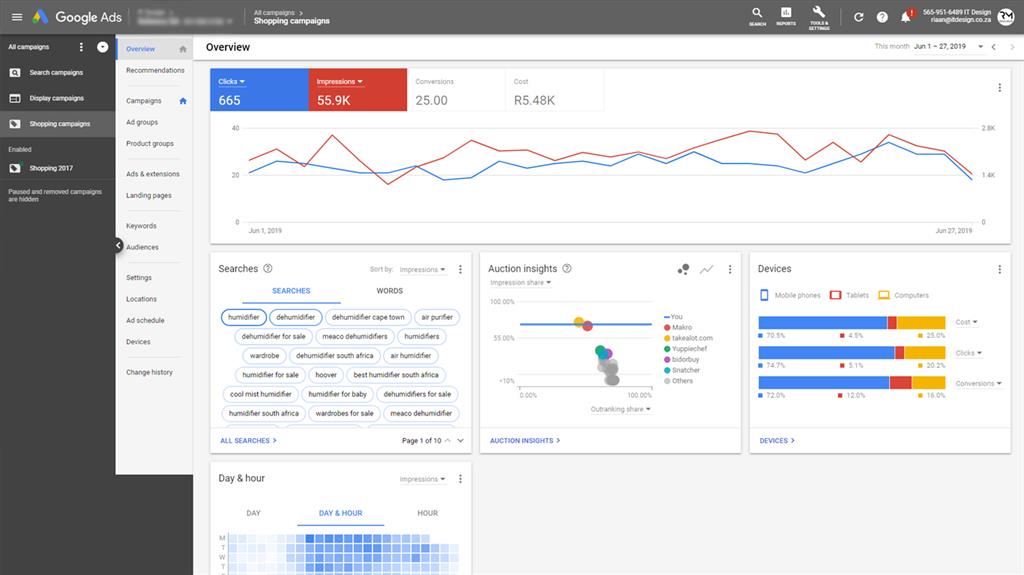Screen dimensions: 1024x575
Task: Open the ALL SEARCHES link
Action: click(248, 440)
